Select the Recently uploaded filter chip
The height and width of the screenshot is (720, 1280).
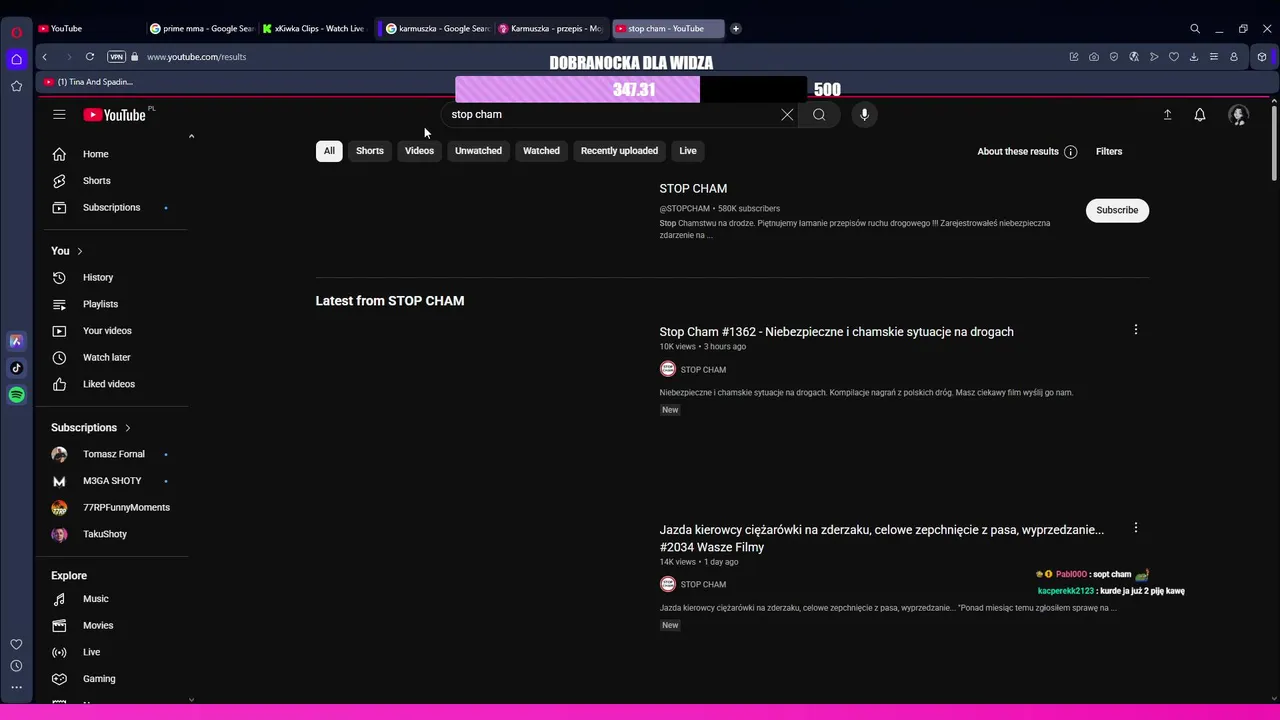tap(619, 151)
